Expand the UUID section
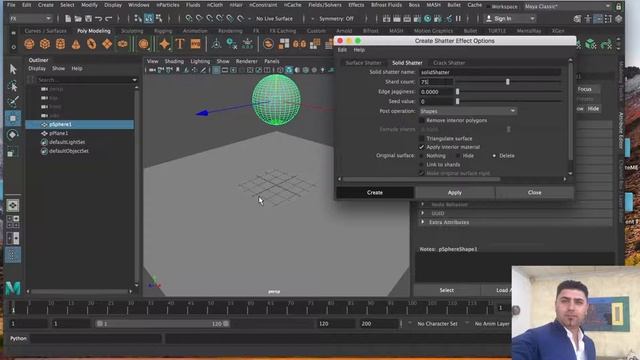640x360 pixels. coord(422,213)
